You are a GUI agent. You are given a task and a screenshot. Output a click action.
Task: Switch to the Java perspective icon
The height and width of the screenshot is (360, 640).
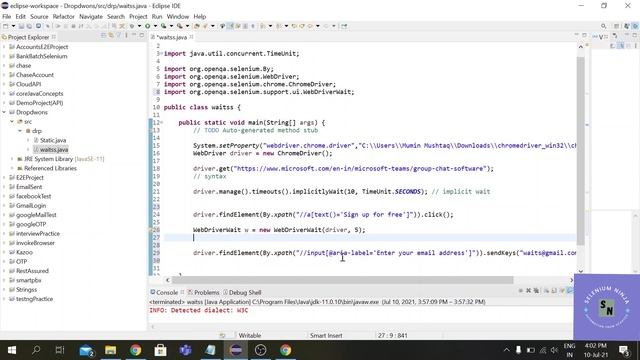point(627,26)
